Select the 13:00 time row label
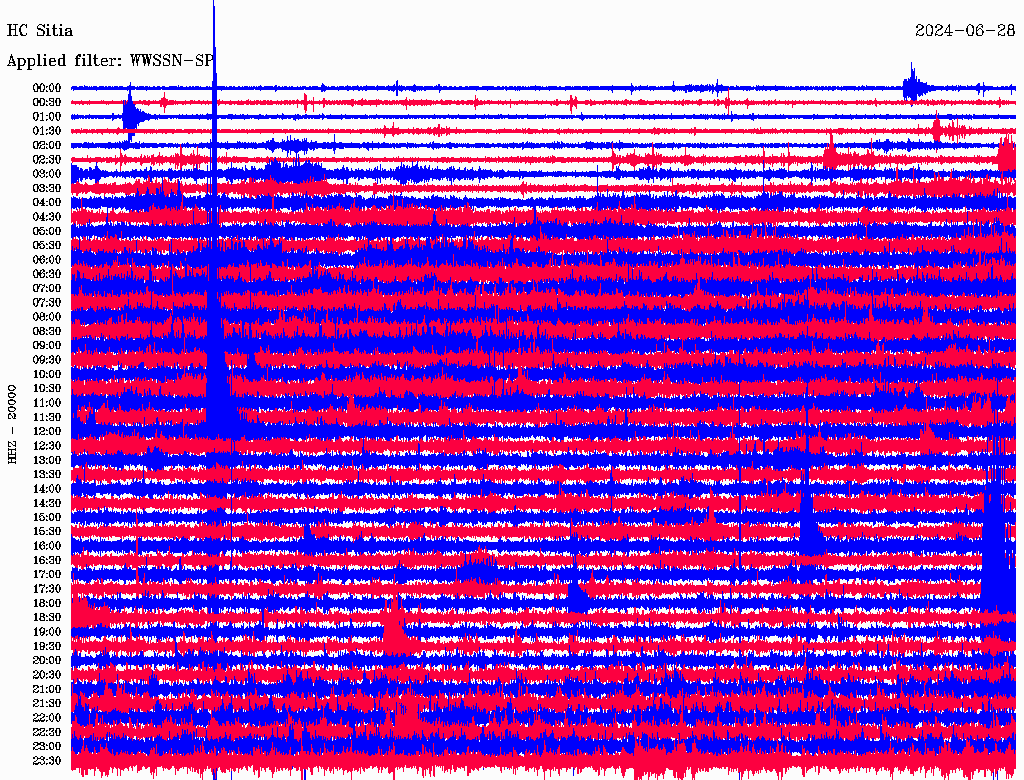The image size is (1024, 780). (x=47, y=460)
